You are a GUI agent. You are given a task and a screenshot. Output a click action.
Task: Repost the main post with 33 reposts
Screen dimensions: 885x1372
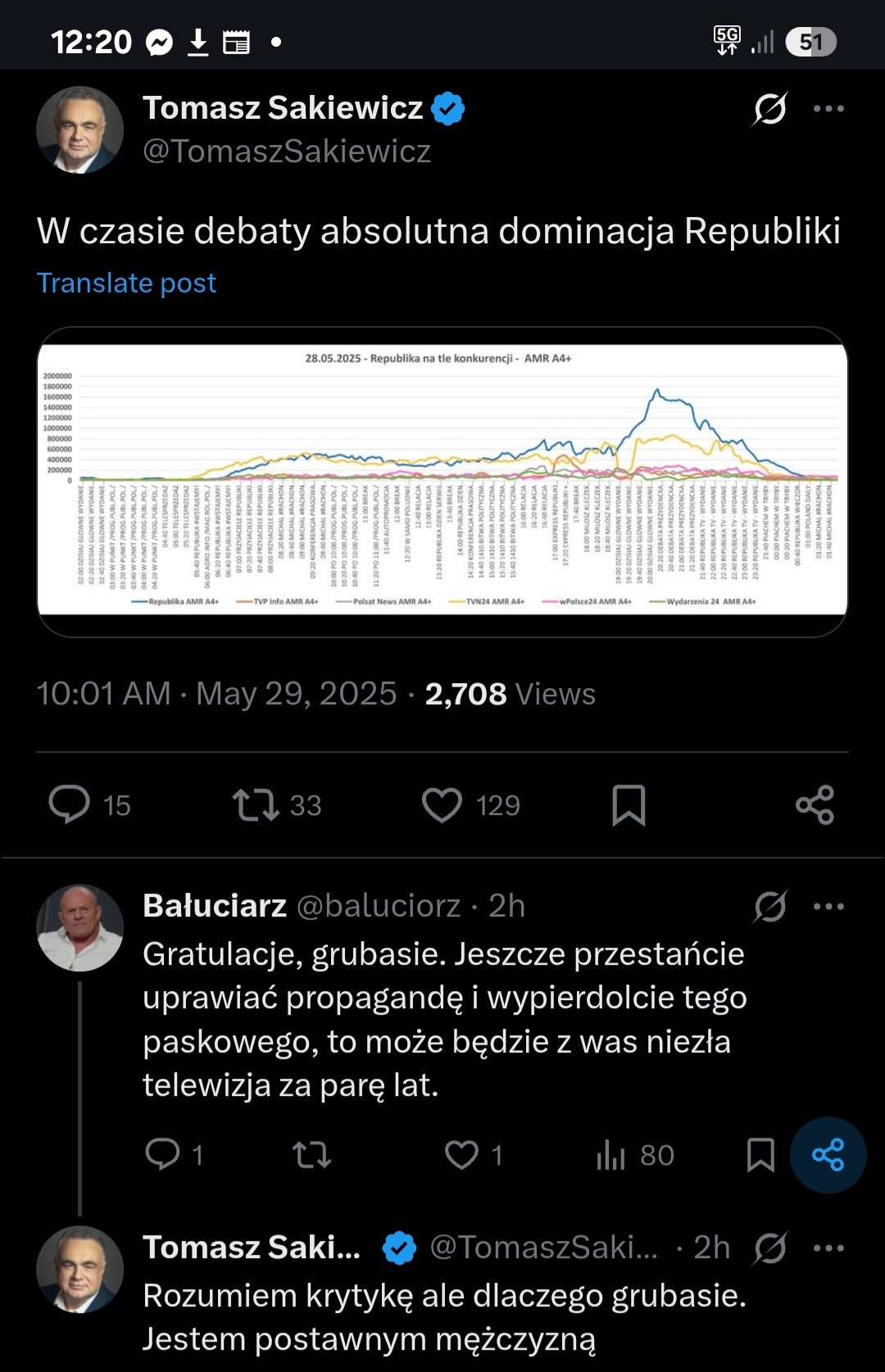click(x=256, y=804)
